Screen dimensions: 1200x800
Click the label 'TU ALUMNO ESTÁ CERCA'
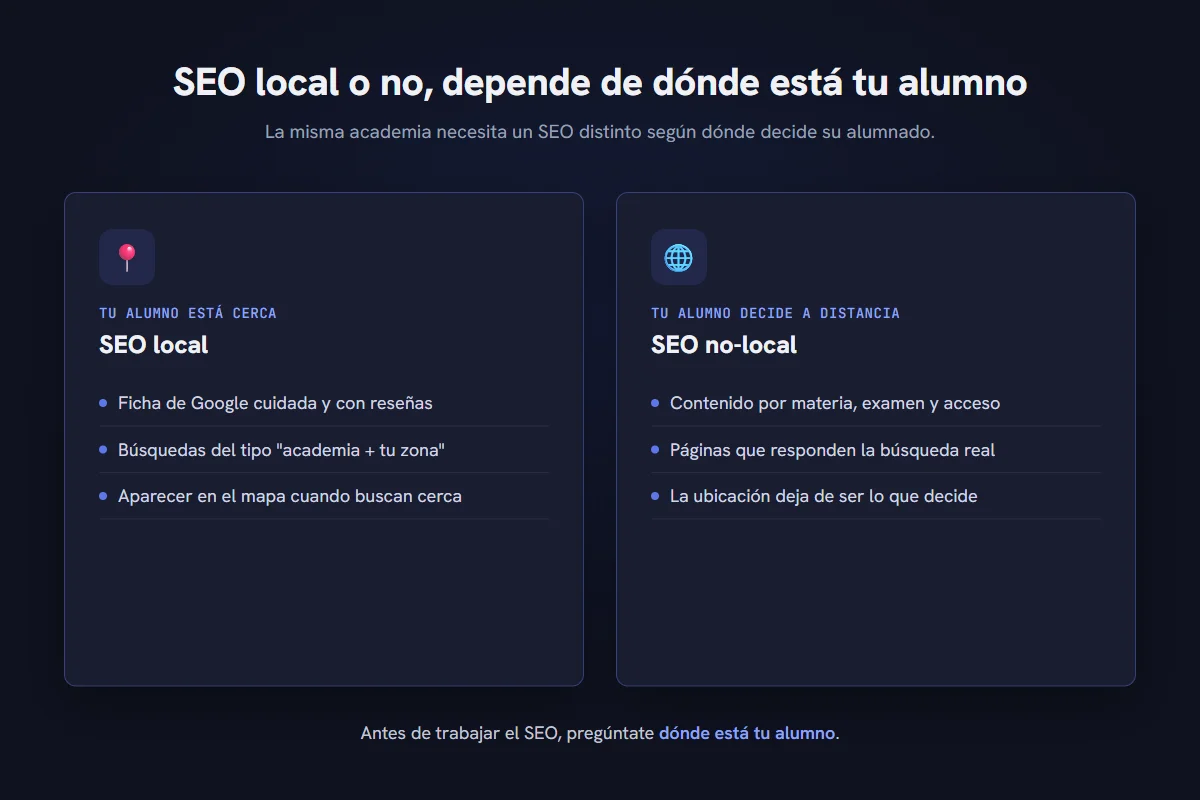(x=188, y=313)
